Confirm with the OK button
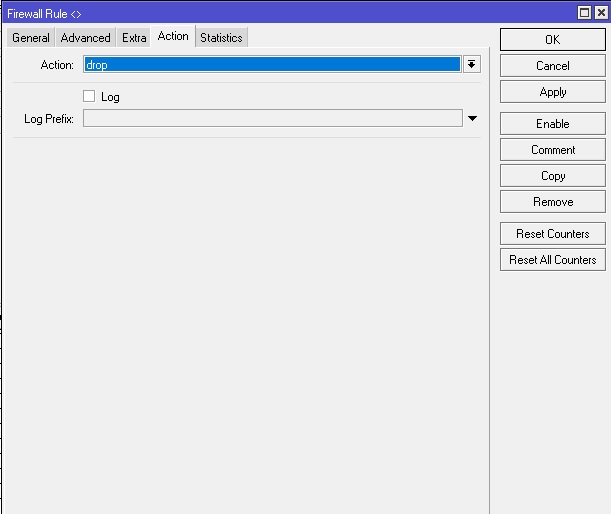Viewport: 611px width, 514px height. tap(553, 39)
